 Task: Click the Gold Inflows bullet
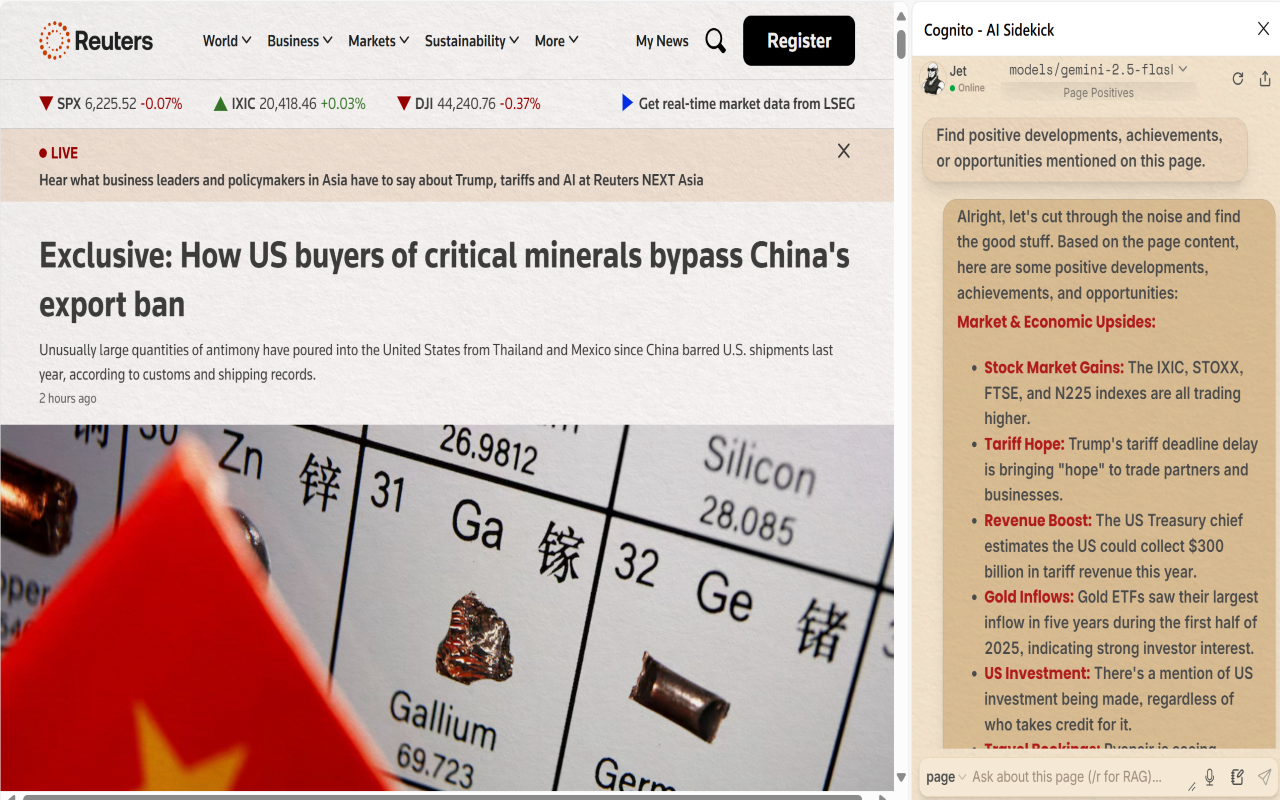(x=1121, y=622)
